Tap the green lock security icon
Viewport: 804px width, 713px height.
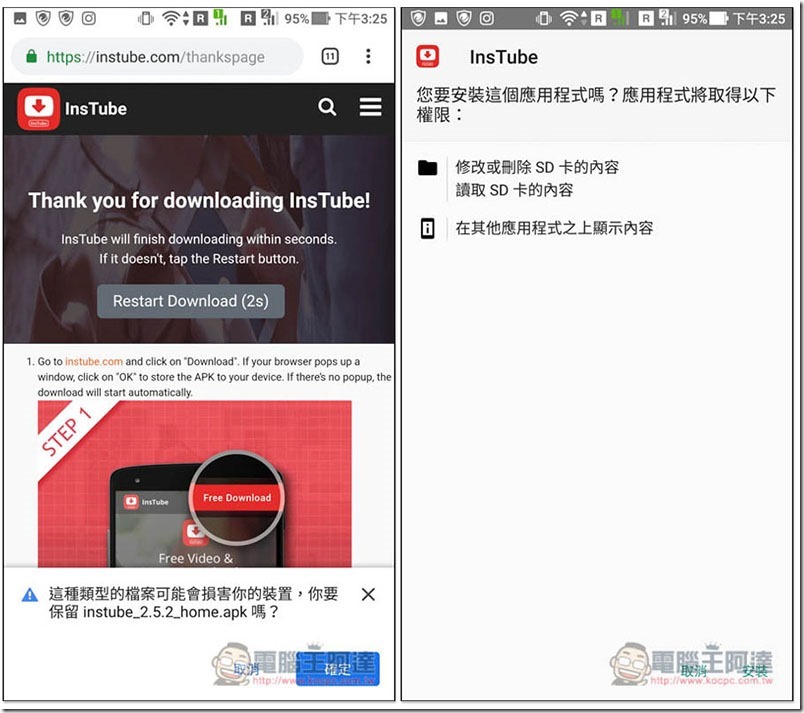coord(31,56)
